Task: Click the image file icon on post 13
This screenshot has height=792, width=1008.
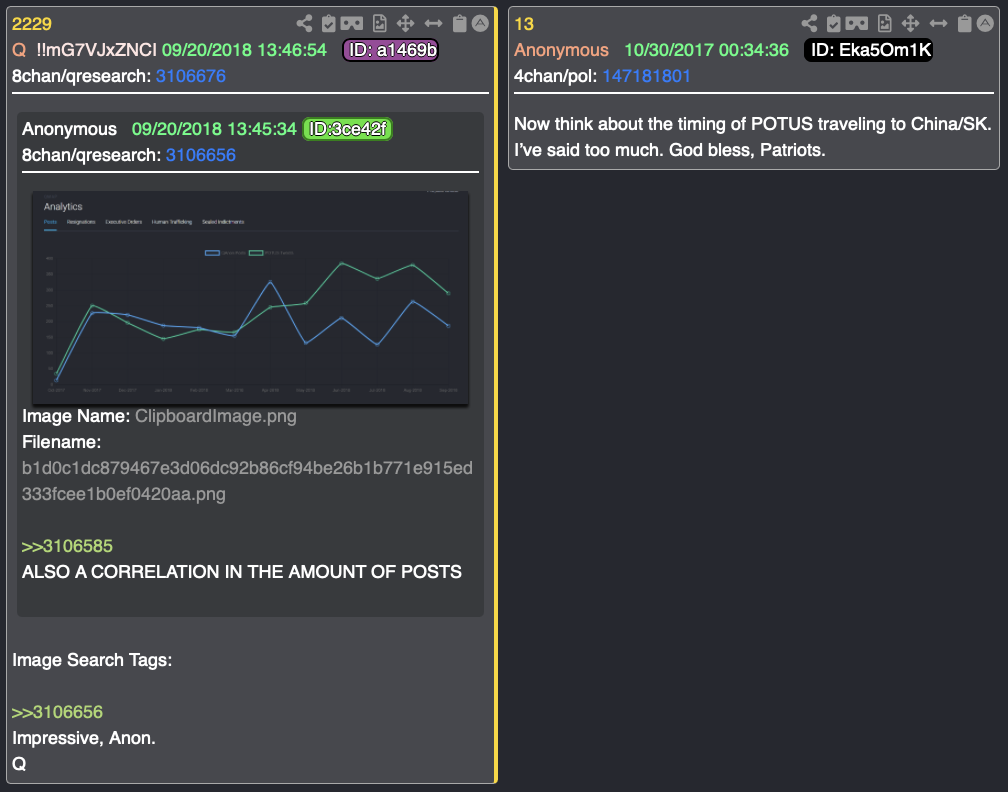Action: 885,24
